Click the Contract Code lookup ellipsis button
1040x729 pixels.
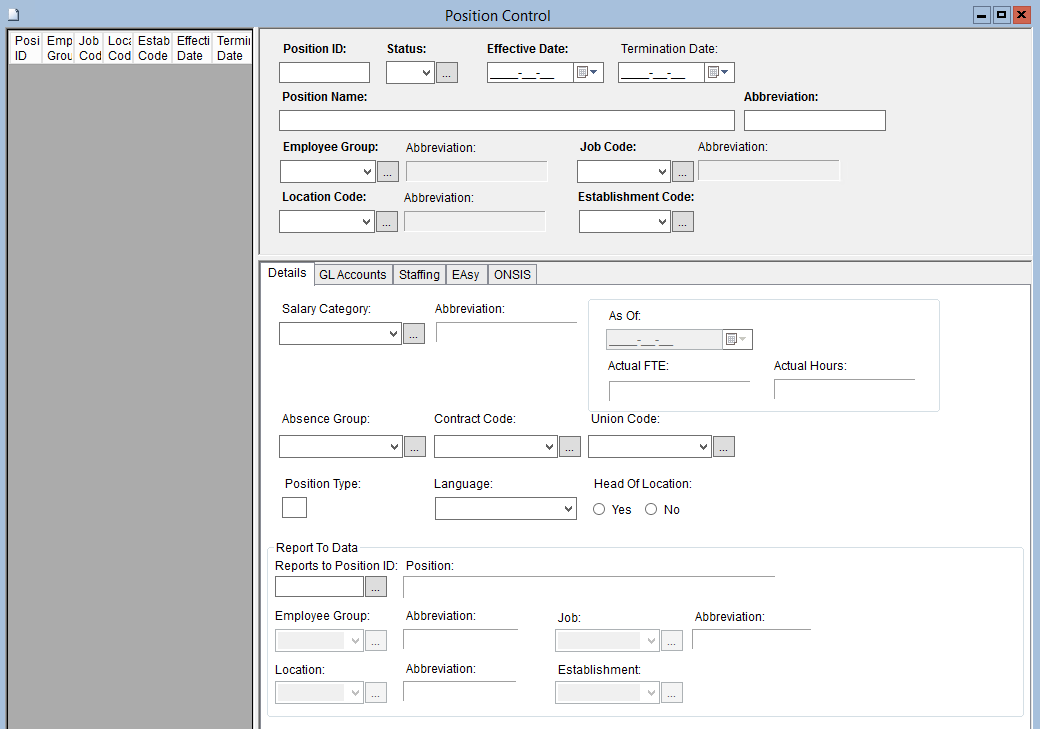[569, 447]
